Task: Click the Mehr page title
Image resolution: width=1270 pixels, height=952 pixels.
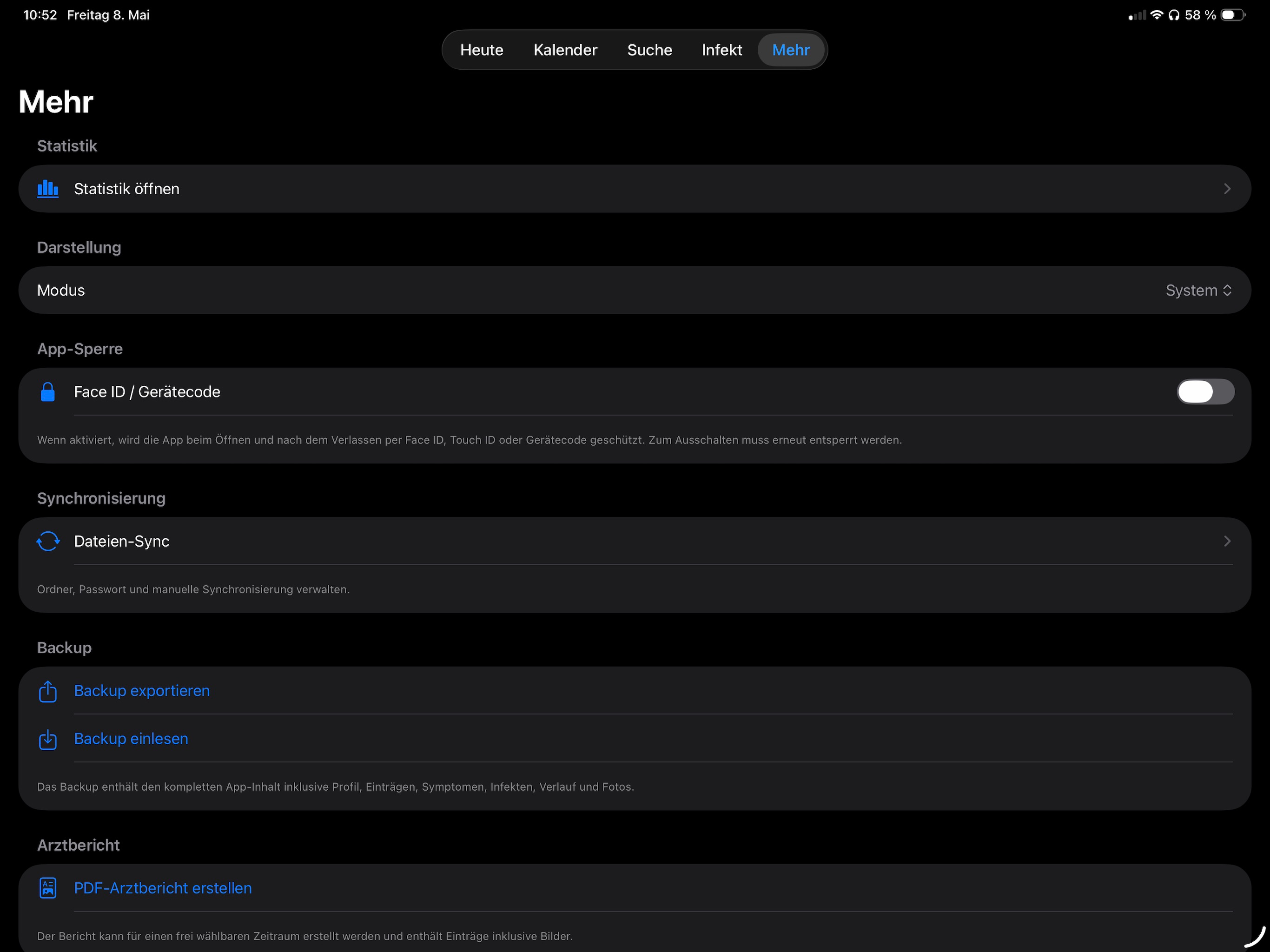Action: pos(56,102)
